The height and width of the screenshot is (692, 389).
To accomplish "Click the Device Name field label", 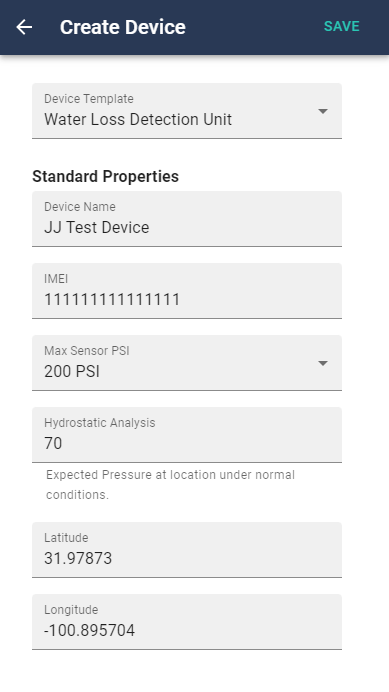I will (x=80, y=207).
